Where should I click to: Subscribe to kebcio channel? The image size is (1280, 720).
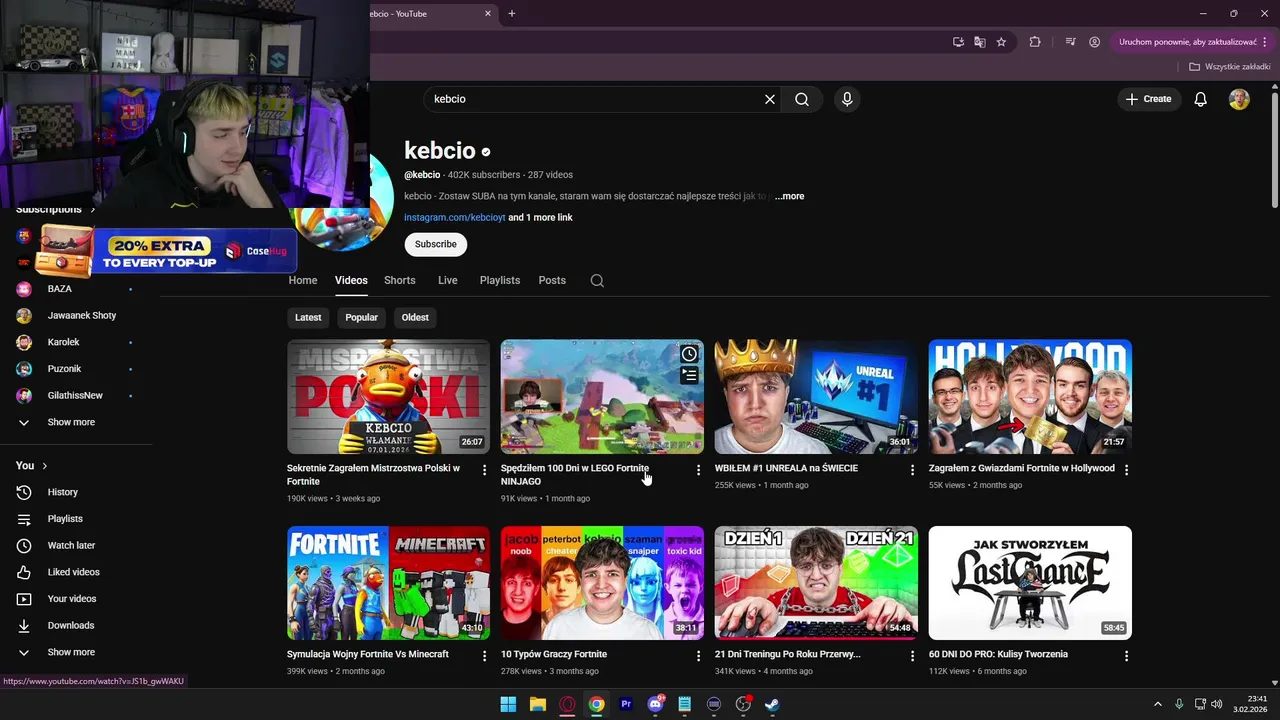point(436,244)
